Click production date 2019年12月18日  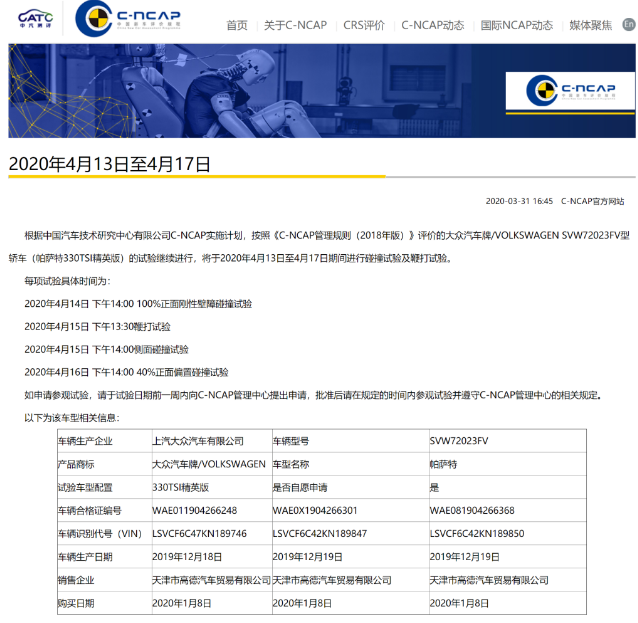[187, 557]
